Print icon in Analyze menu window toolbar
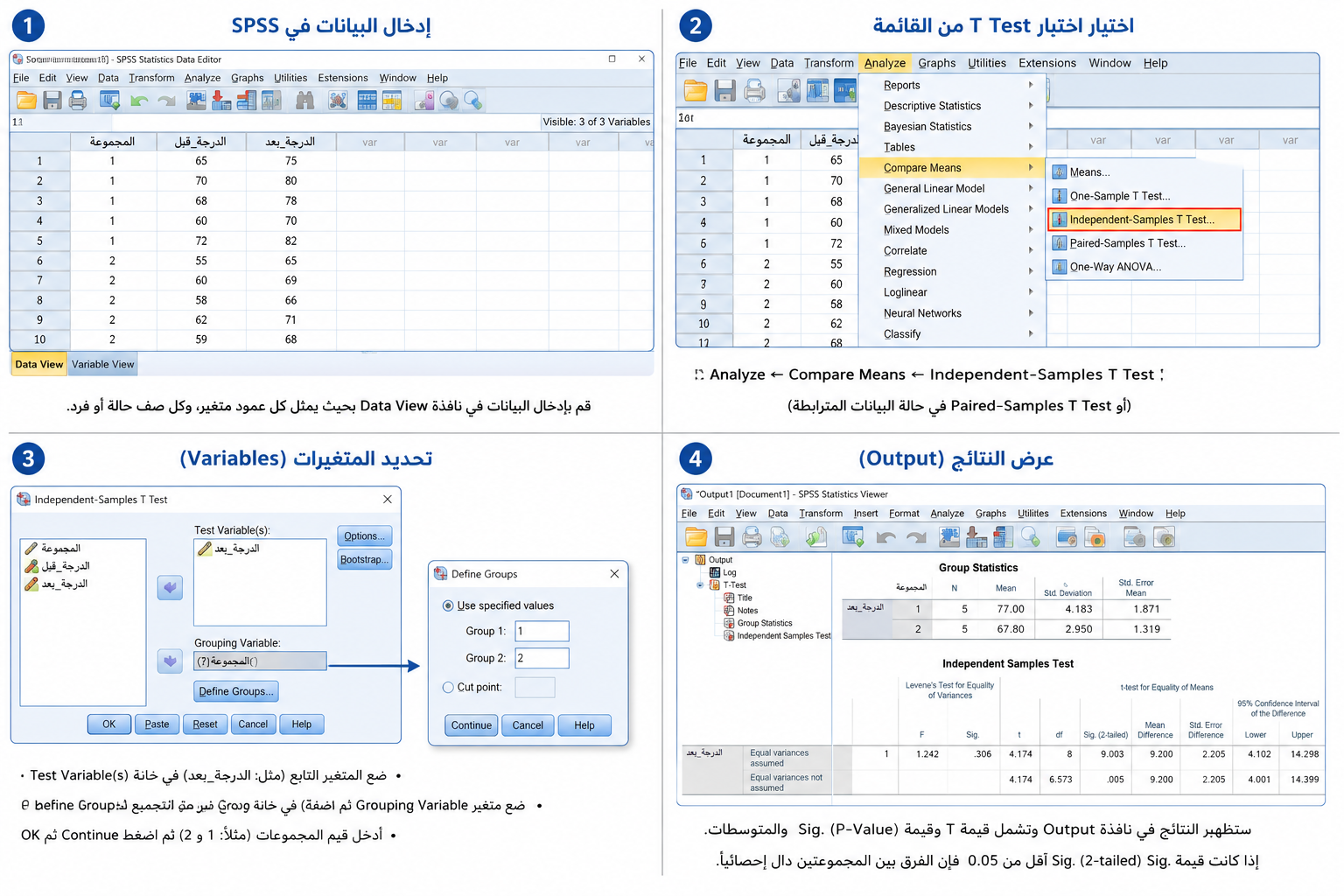 click(x=754, y=90)
